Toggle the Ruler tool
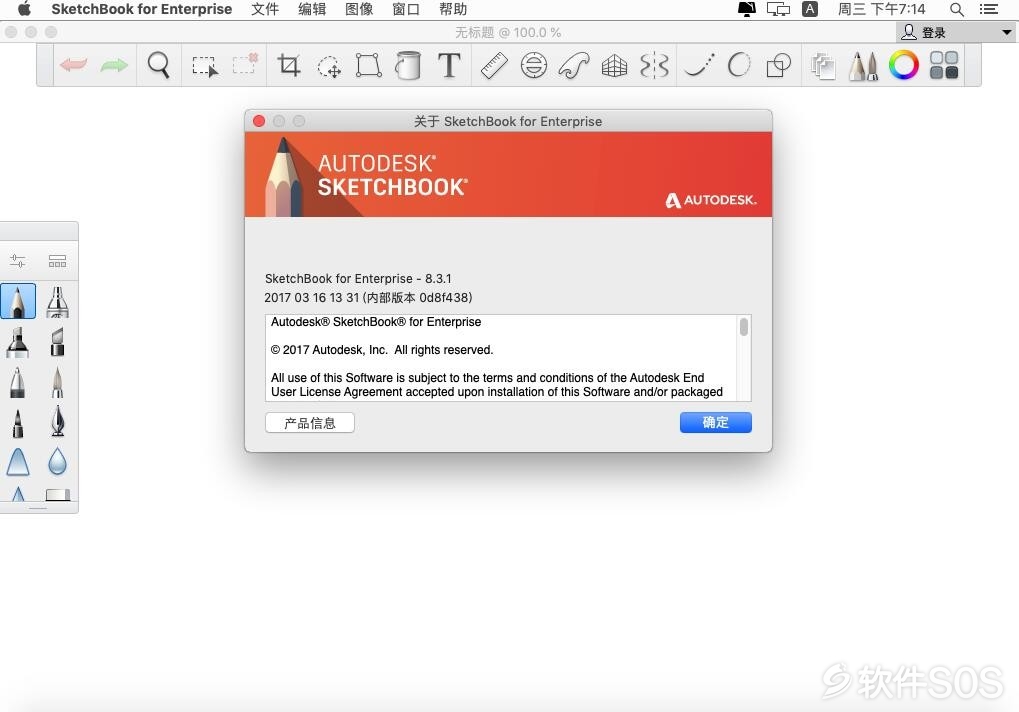The width and height of the screenshot is (1019, 712). point(494,66)
